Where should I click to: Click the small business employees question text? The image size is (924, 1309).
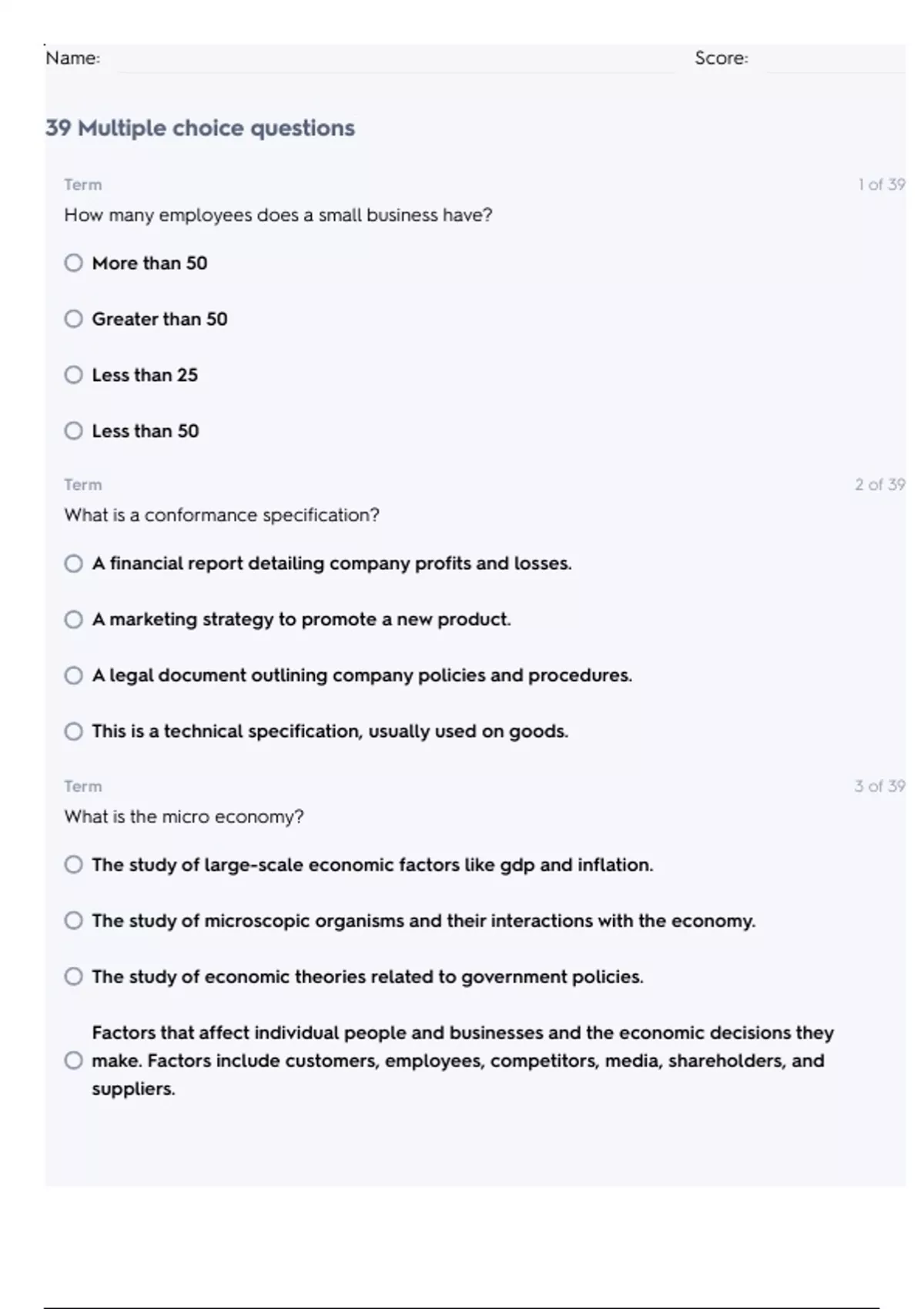coord(278,215)
